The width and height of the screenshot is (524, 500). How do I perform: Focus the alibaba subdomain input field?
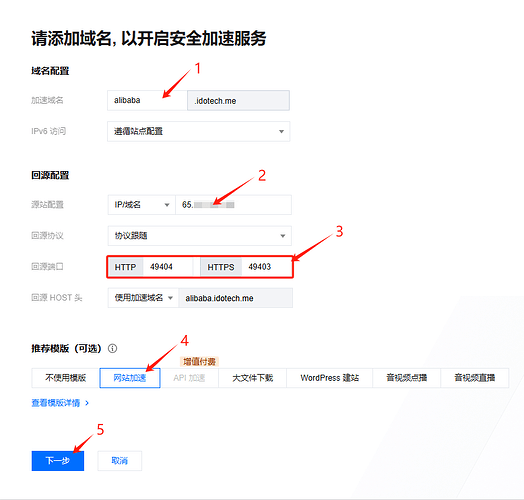pos(147,100)
